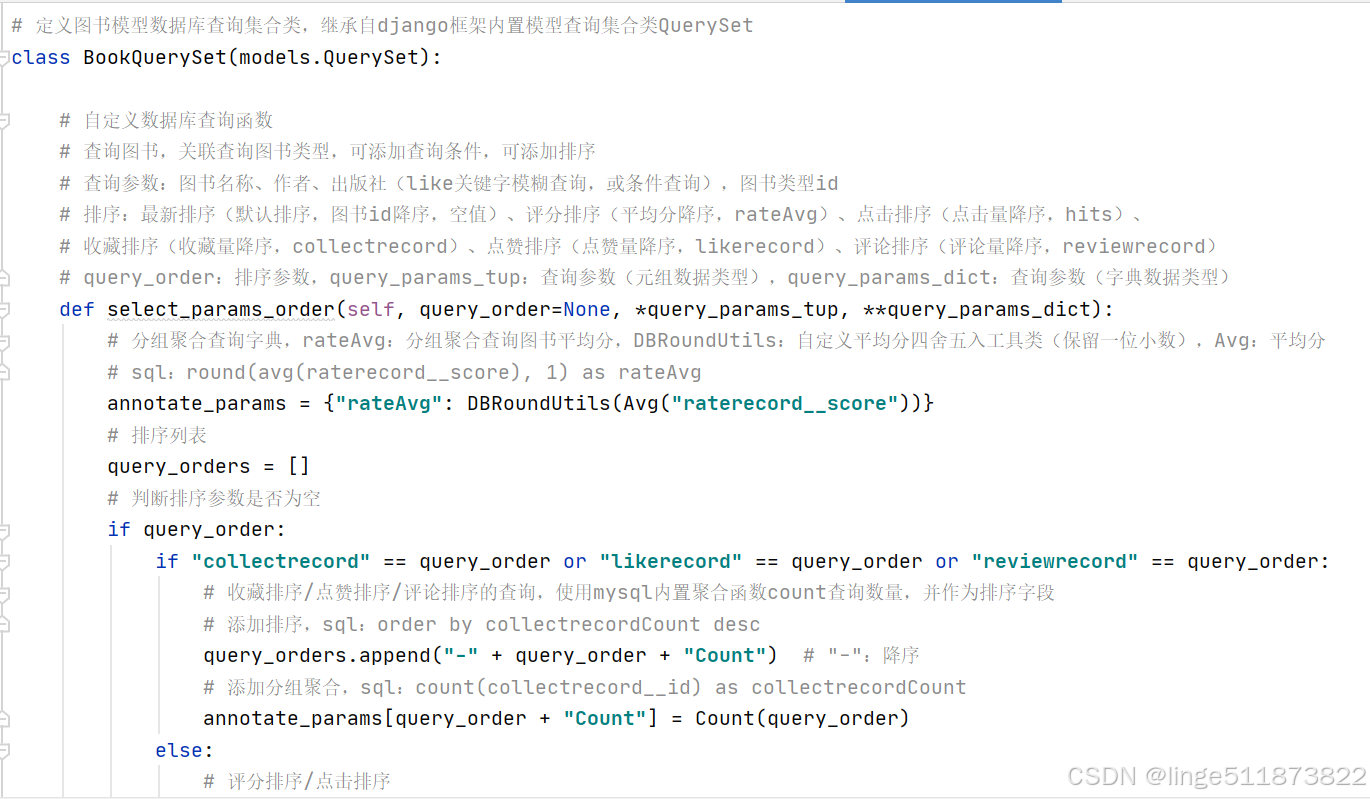Click class name BookQuerySet

[155, 57]
